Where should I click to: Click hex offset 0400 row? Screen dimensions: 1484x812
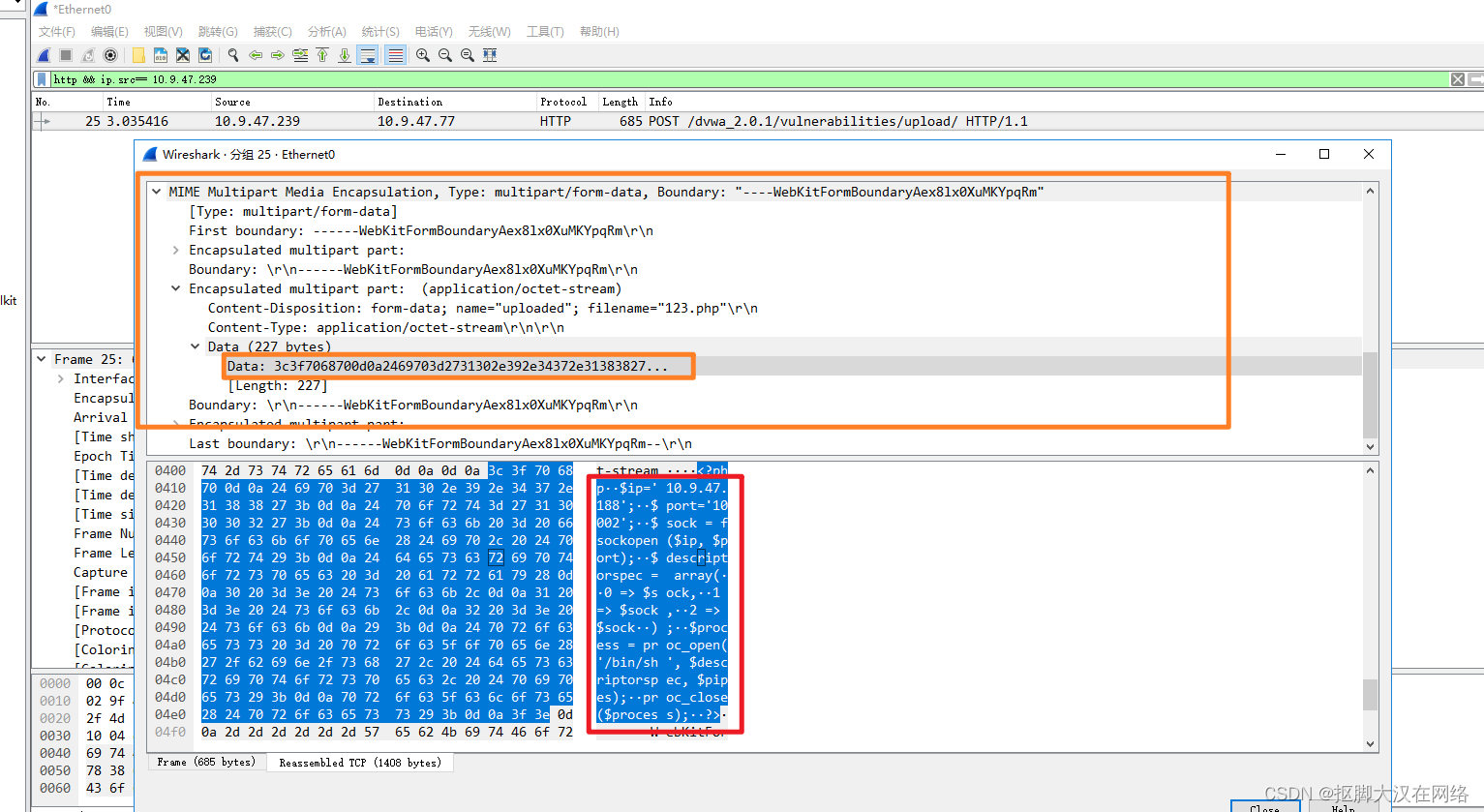tap(170, 470)
